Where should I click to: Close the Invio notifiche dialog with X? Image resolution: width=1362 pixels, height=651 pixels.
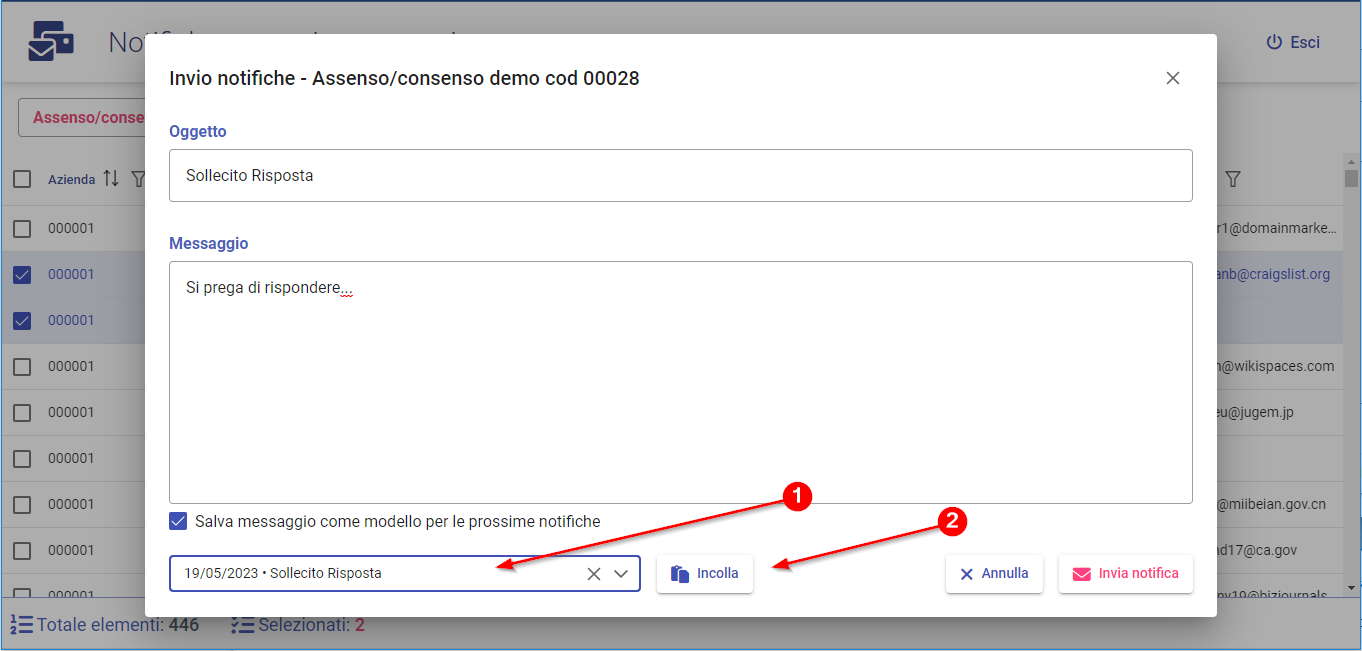point(1173,78)
